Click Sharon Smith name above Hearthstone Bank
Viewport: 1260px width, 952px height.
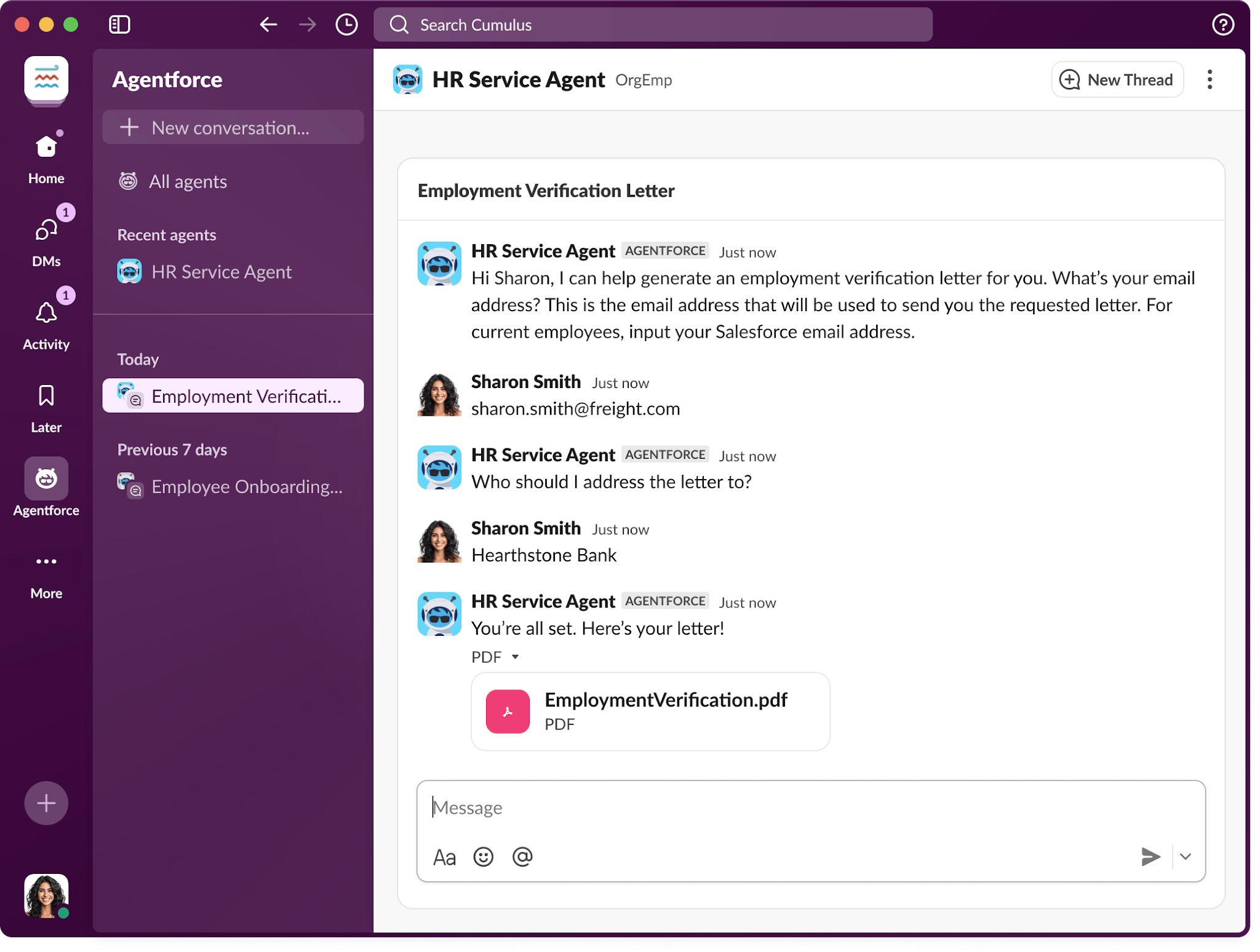[526, 528]
